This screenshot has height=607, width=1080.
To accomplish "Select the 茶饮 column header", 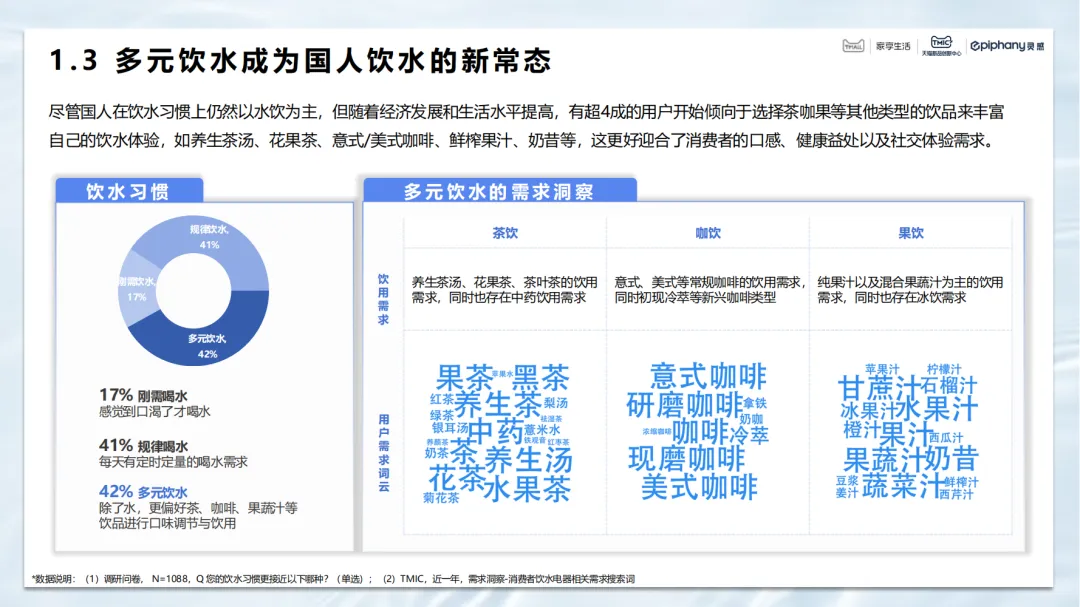I will click(x=505, y=233).
